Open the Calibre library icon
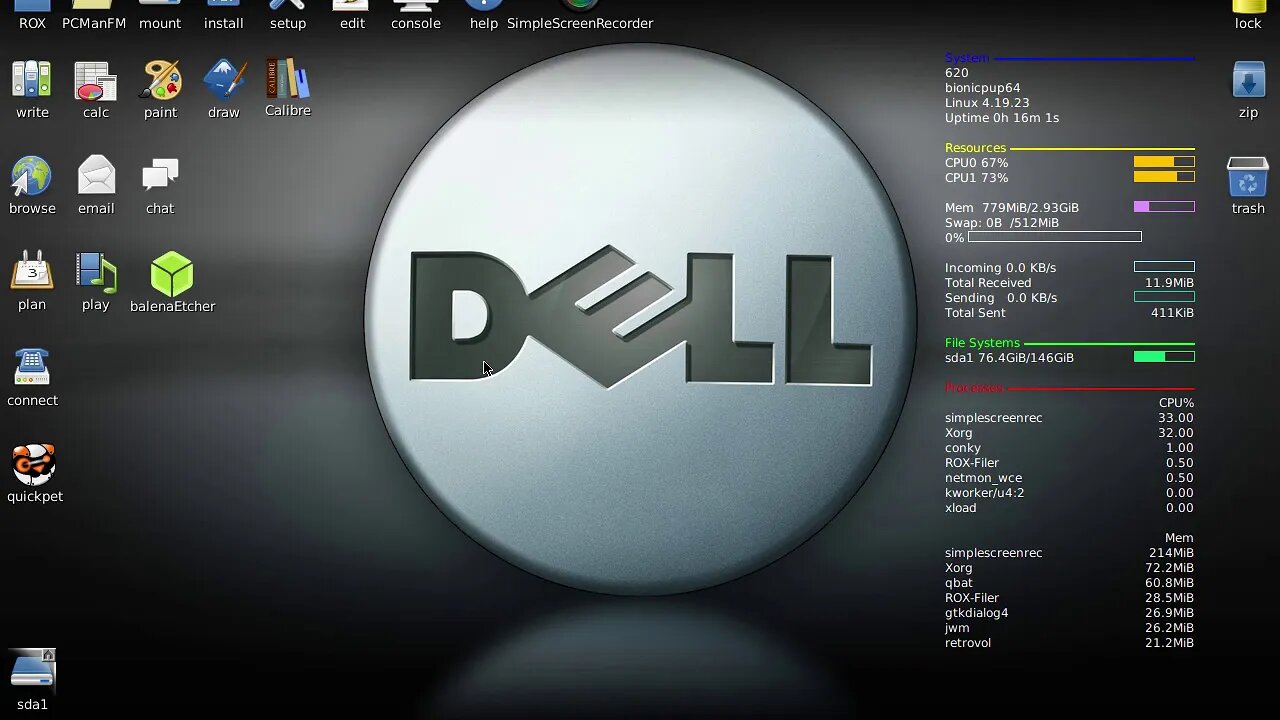This screenshot has width=1280, height=720. pyautogui.click(x=288, y=79)
